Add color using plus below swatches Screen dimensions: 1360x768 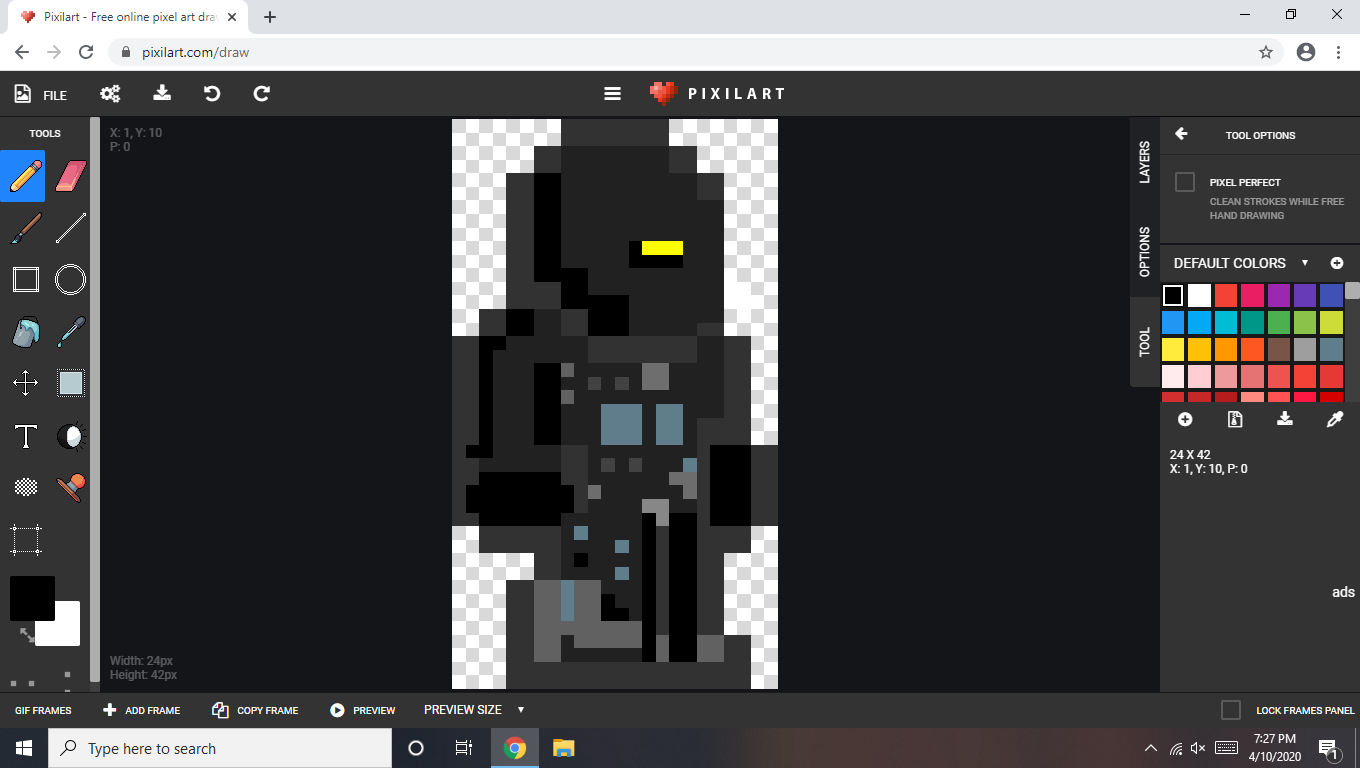1185,420
